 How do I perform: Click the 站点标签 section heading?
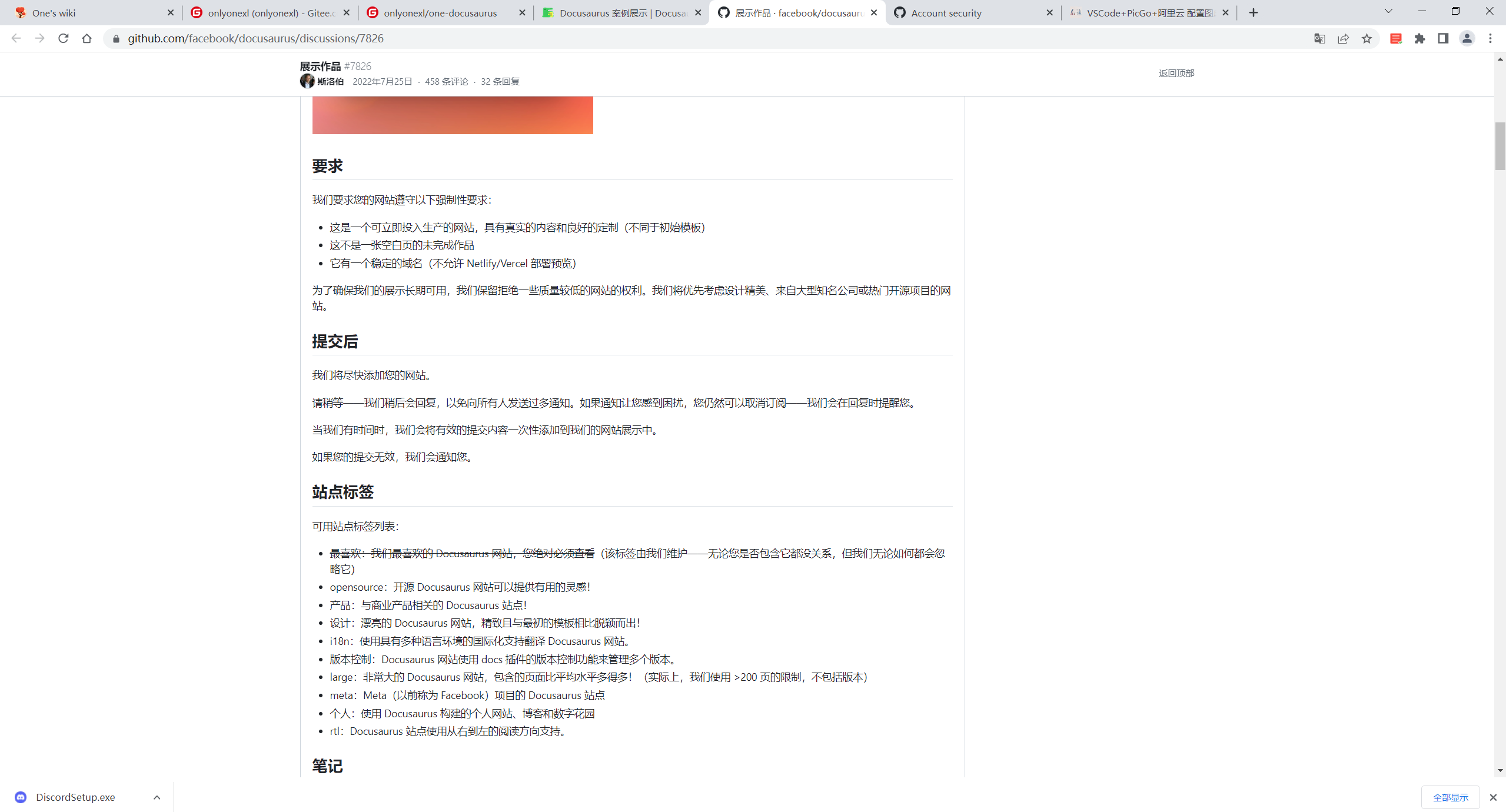[x=343, y=492]
